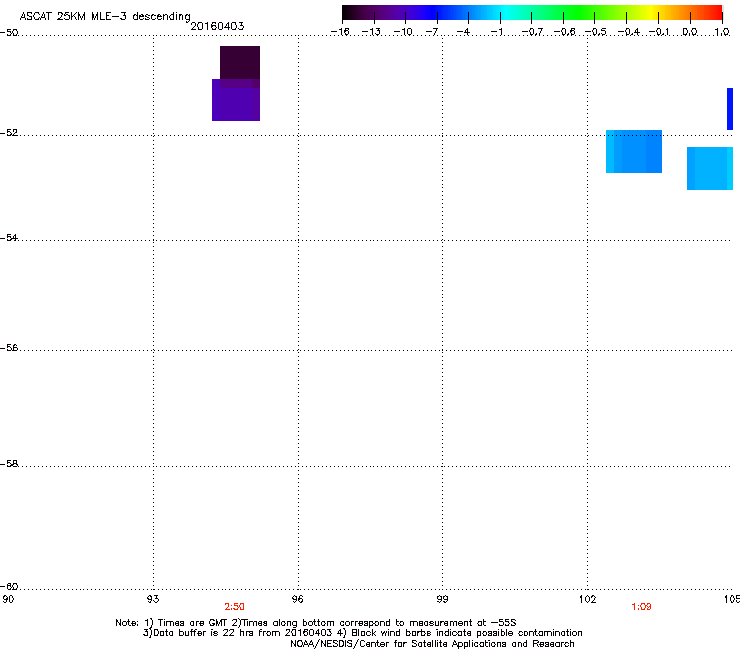Click the '-52' latitude axis label
Screen dimensions: 740x650
tap(9, 133)
